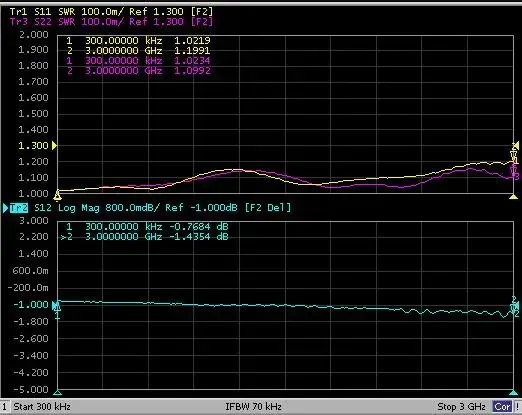The image size is (522, 415).
Task: Select yellow marker 2 readout 3 GHz 1.1991
Action: pyautogui.click(x=138, y=51)
